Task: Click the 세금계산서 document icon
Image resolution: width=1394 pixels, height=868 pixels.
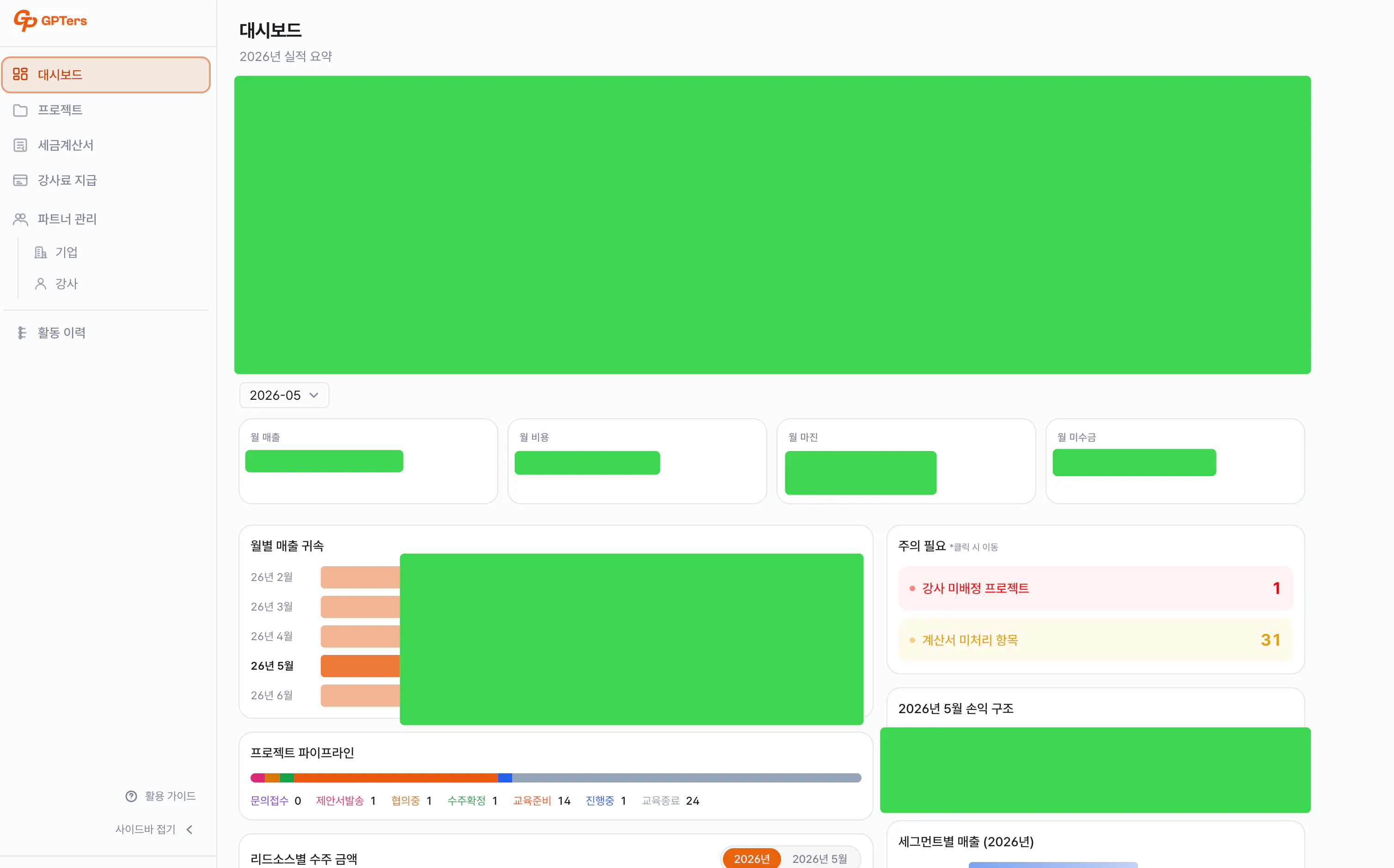Action: click(21, 145)
